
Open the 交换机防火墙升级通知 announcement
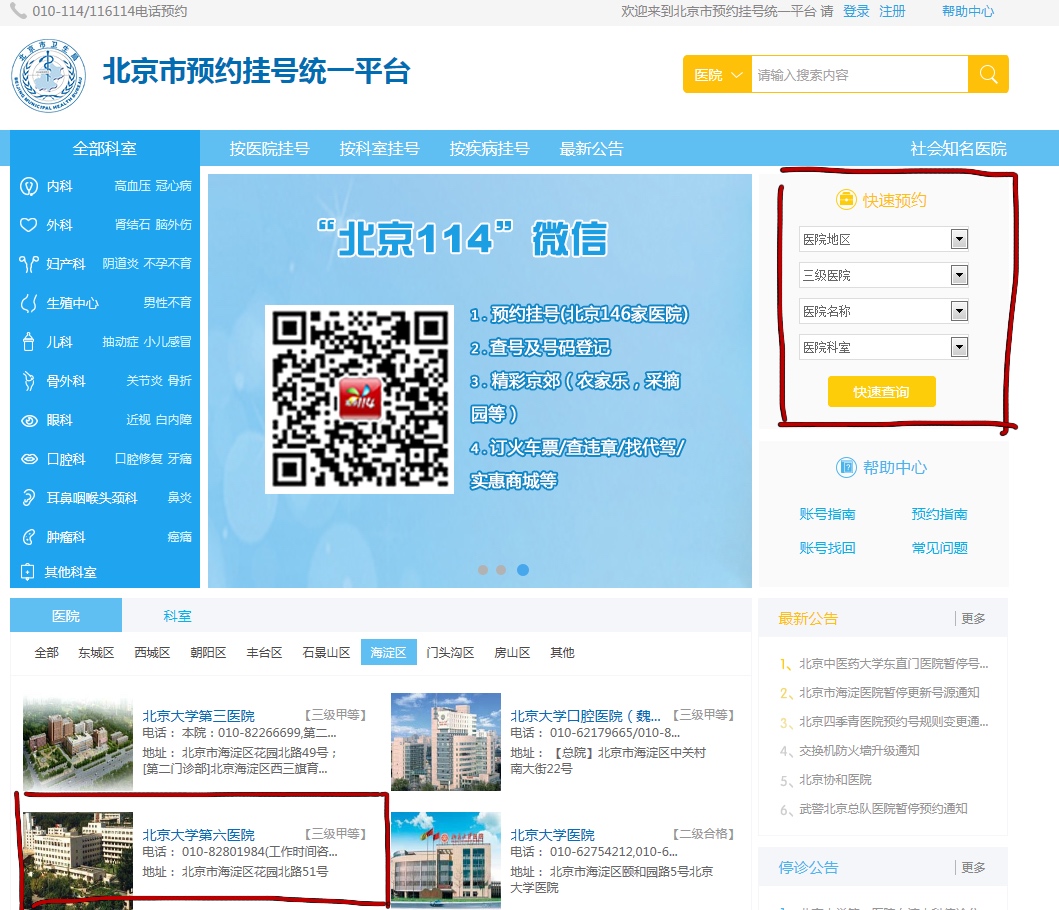tap(859, 751)
